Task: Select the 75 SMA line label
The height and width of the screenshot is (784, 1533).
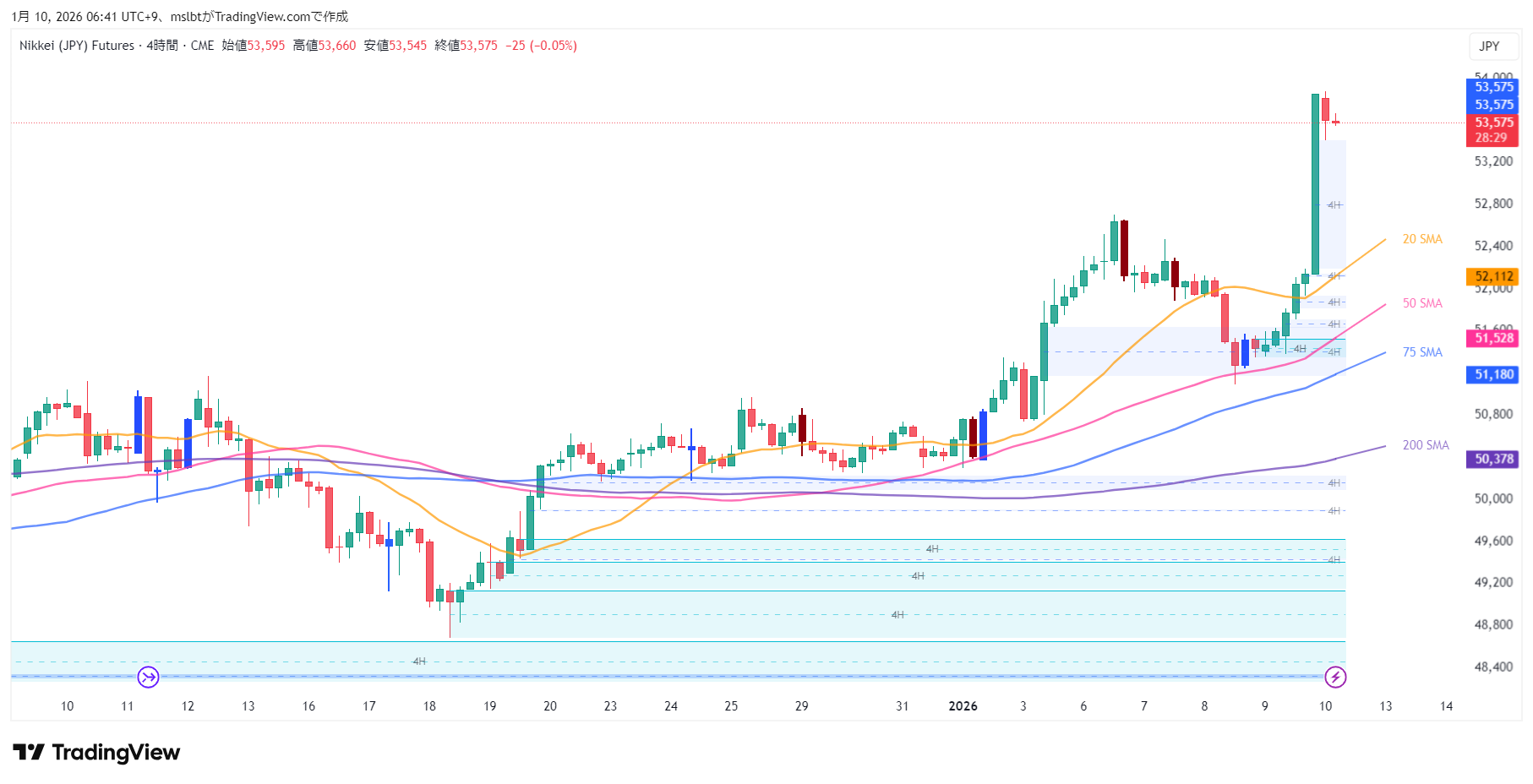Action: [x=1422, y=352]
